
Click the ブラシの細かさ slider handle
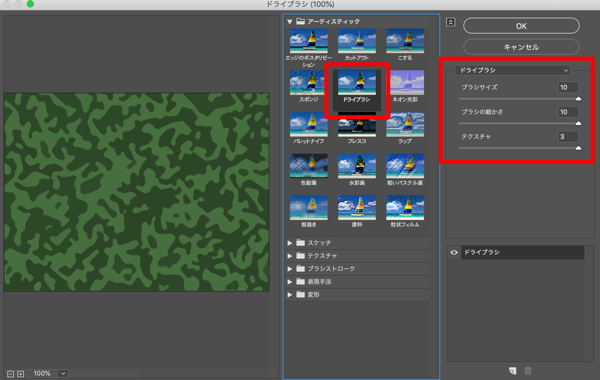pos(578,123)
